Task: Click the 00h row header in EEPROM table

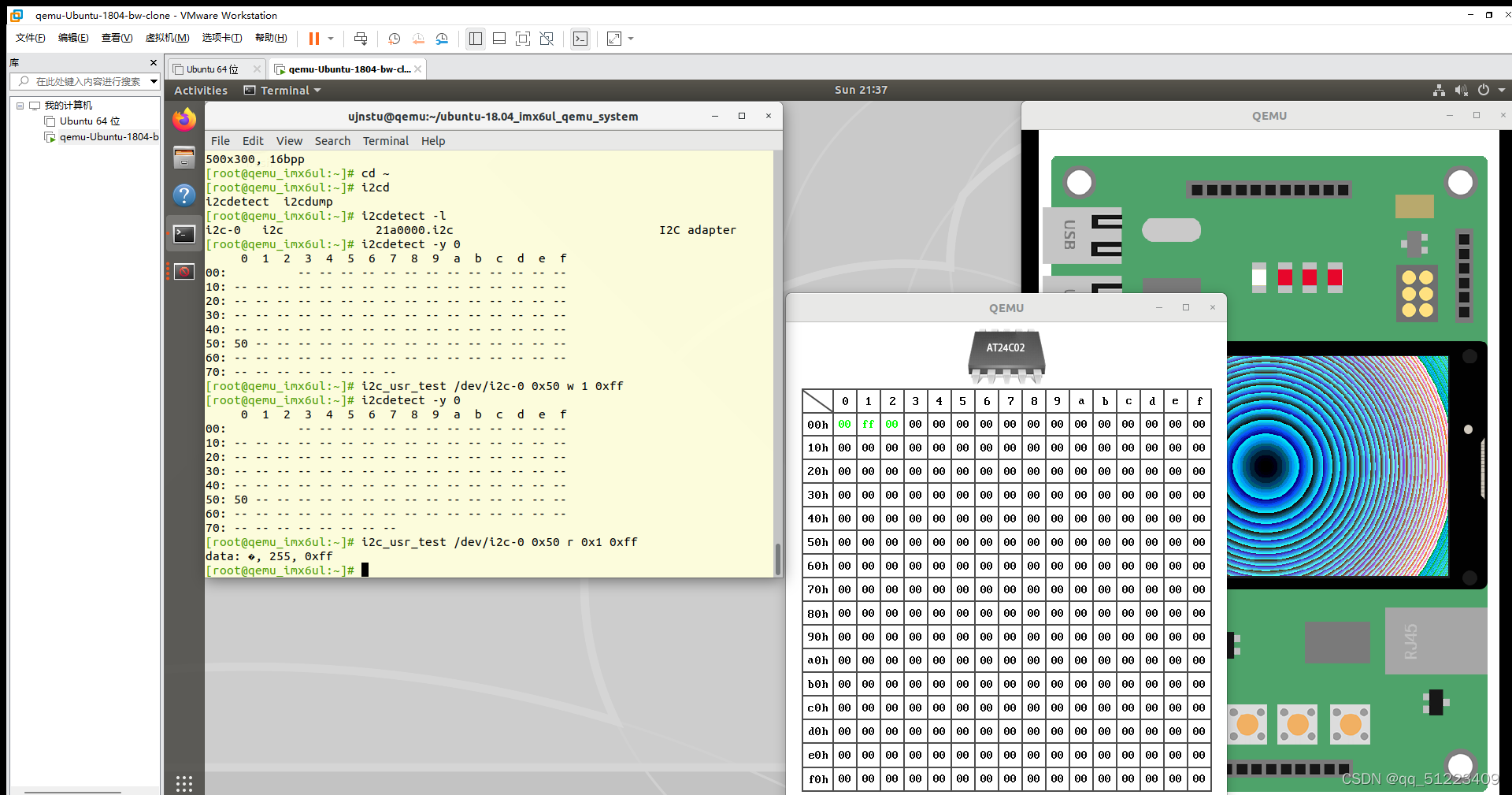Action: [x=817, y=424]
